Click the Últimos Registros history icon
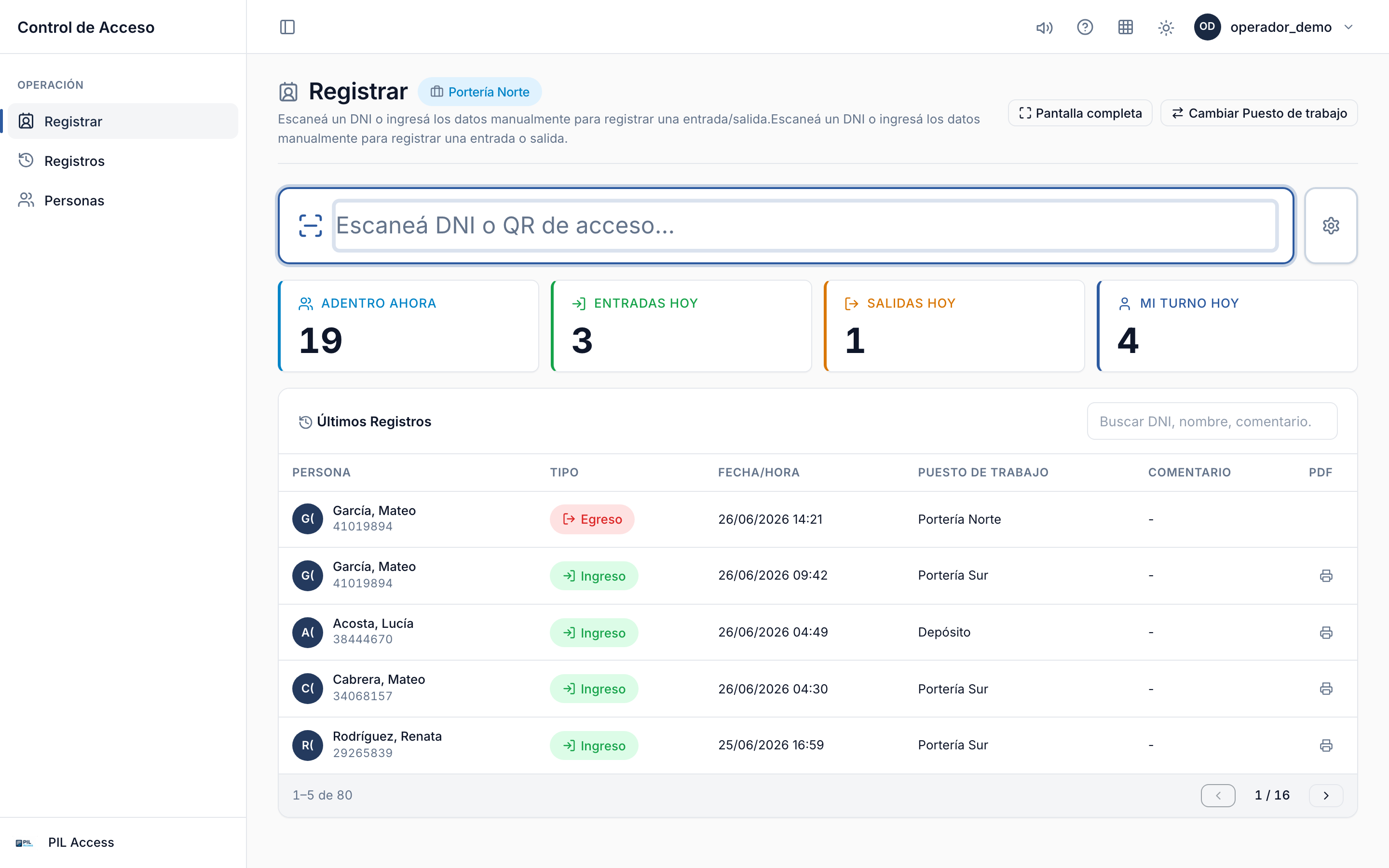Image resolution: width=1389 pixels, height=868 pixels. (x=305, y=422)
